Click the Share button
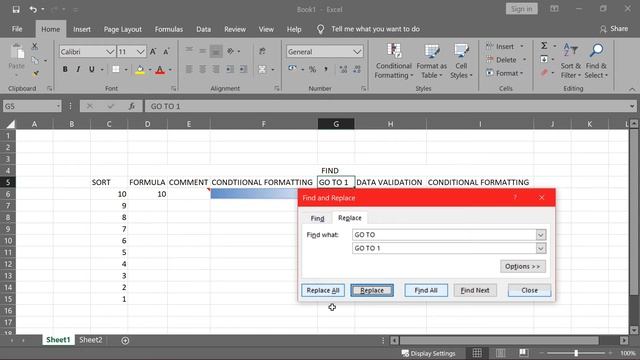 [x=614, y=29]
